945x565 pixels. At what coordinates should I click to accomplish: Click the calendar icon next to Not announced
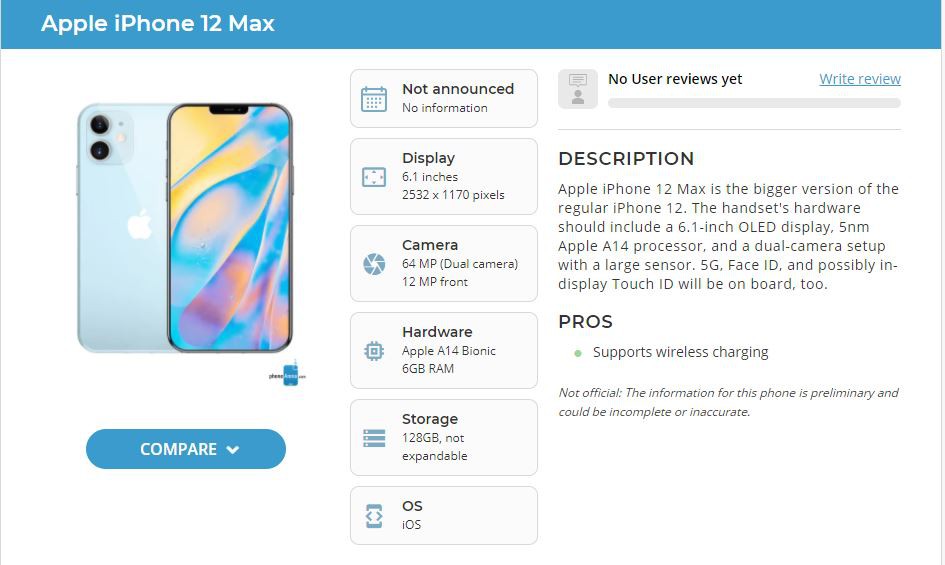(374, 99)
